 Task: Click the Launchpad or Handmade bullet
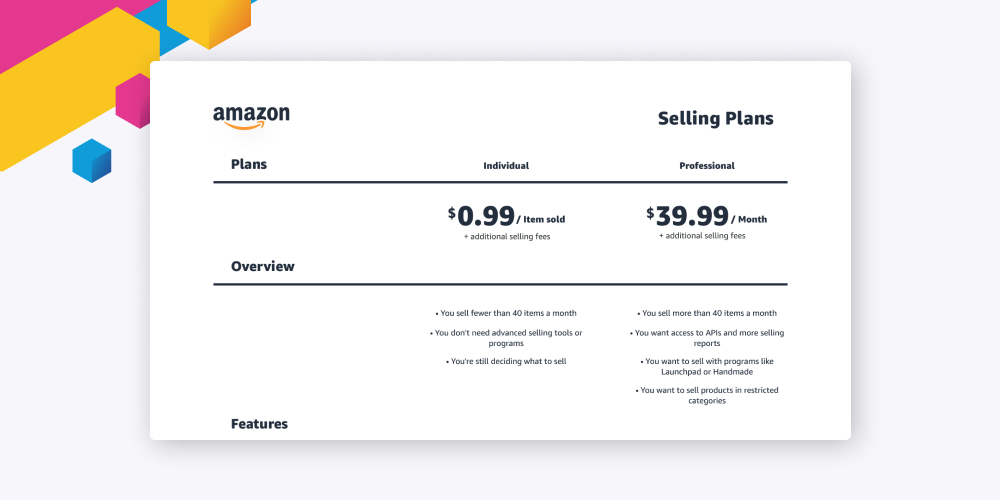pos(707,366)
